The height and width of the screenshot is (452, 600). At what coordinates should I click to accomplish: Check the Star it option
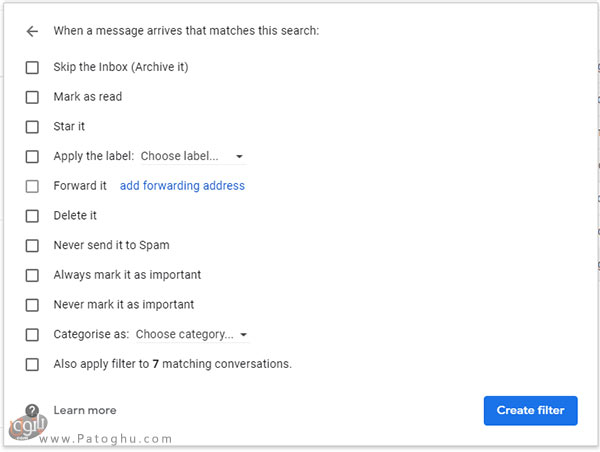32,127
